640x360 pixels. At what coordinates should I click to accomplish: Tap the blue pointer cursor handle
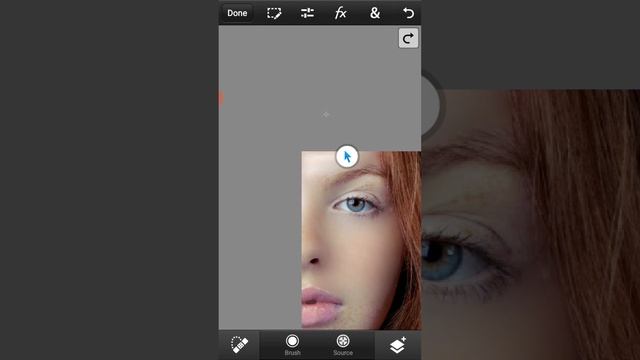click(x=347, y=156)
